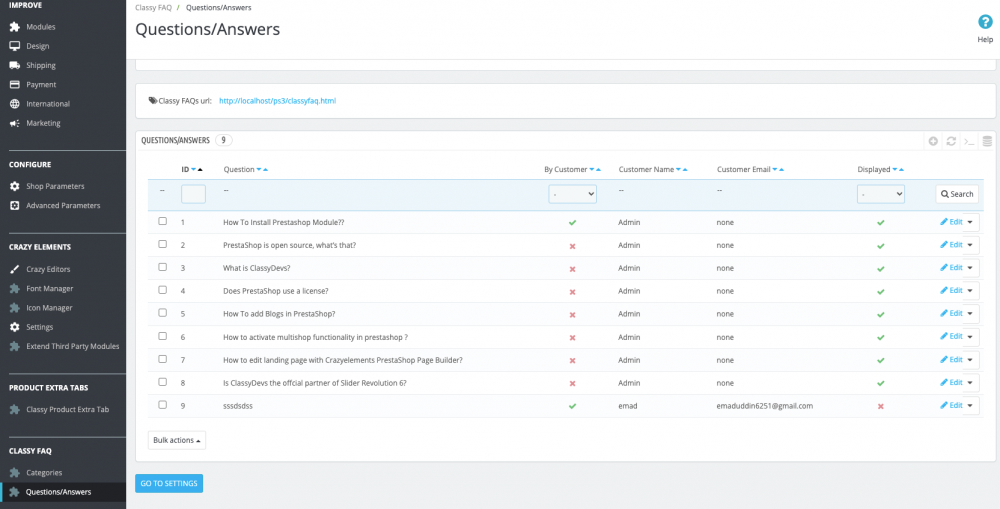Click the Classy Product Extra Tab icon

pos(15,409)
